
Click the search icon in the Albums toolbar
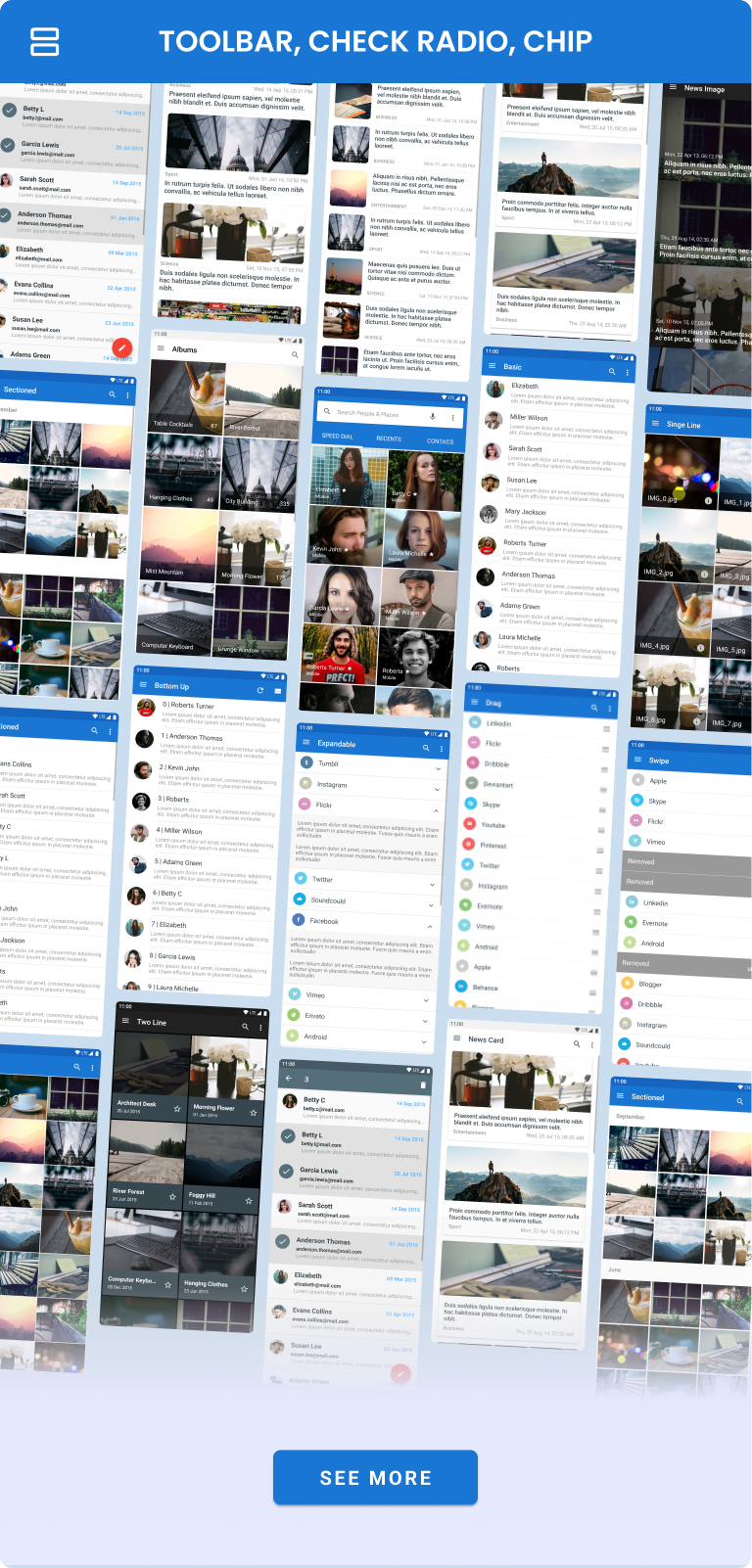click(294, 354)
